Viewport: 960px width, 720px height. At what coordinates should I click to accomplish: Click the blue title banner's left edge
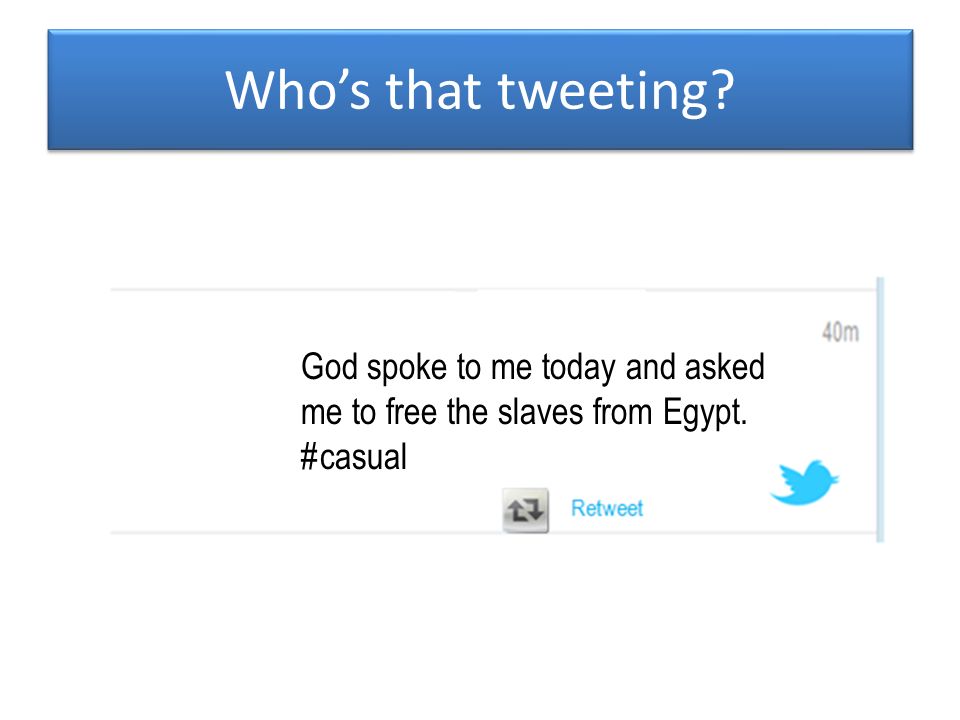point(50,89)
